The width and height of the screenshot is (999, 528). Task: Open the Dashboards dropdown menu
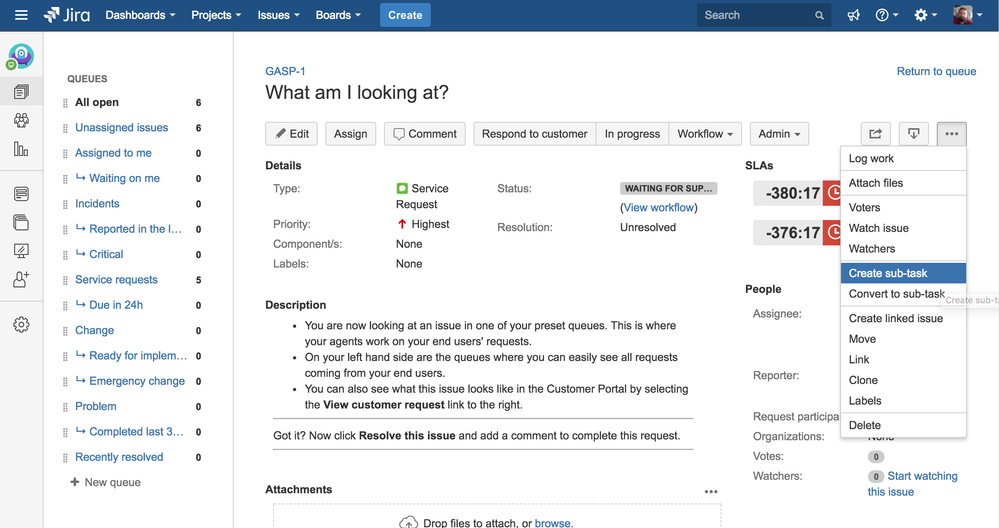(140, 15)
